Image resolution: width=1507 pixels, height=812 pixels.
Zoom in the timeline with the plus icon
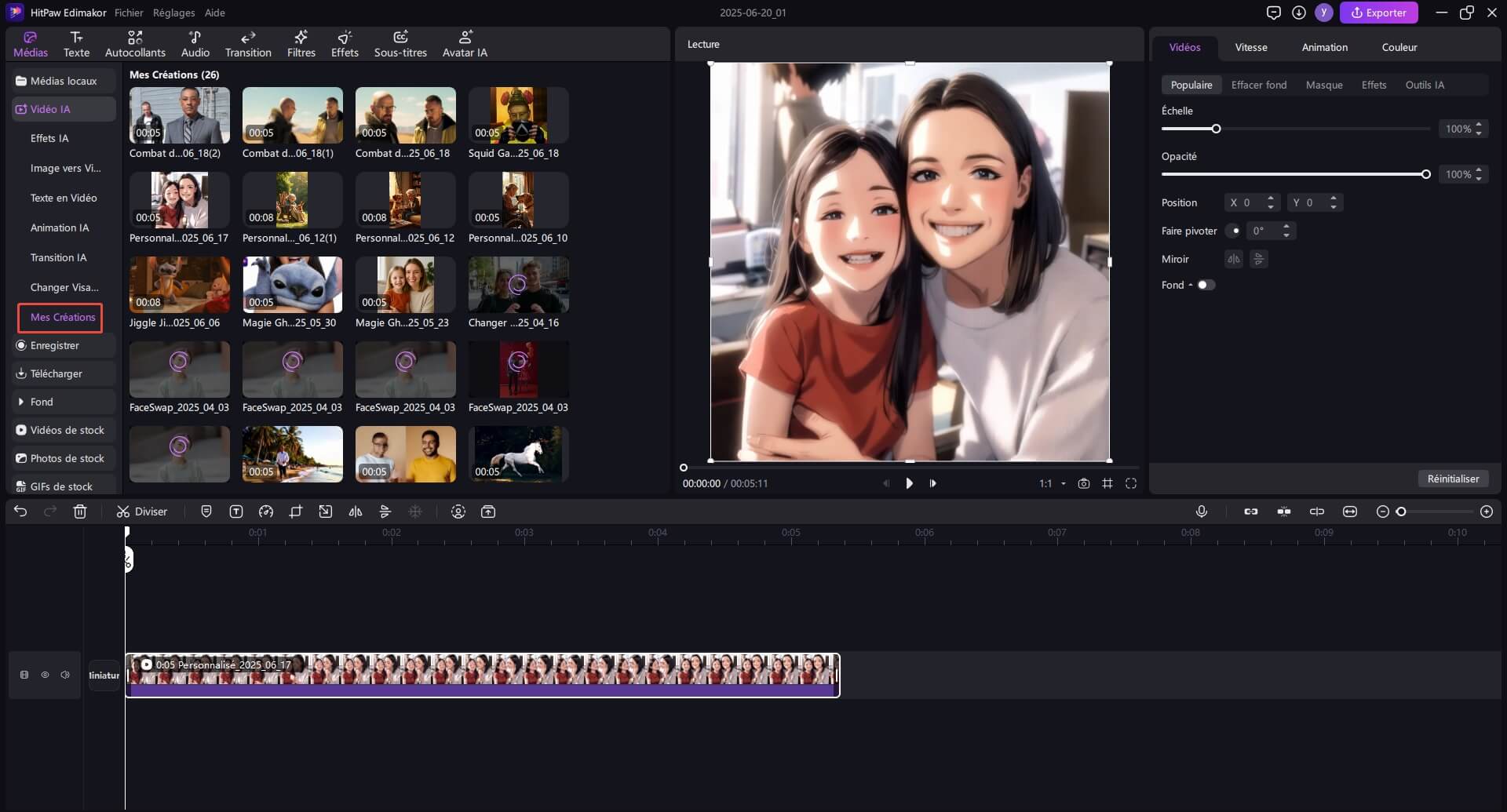point(1487,512)
